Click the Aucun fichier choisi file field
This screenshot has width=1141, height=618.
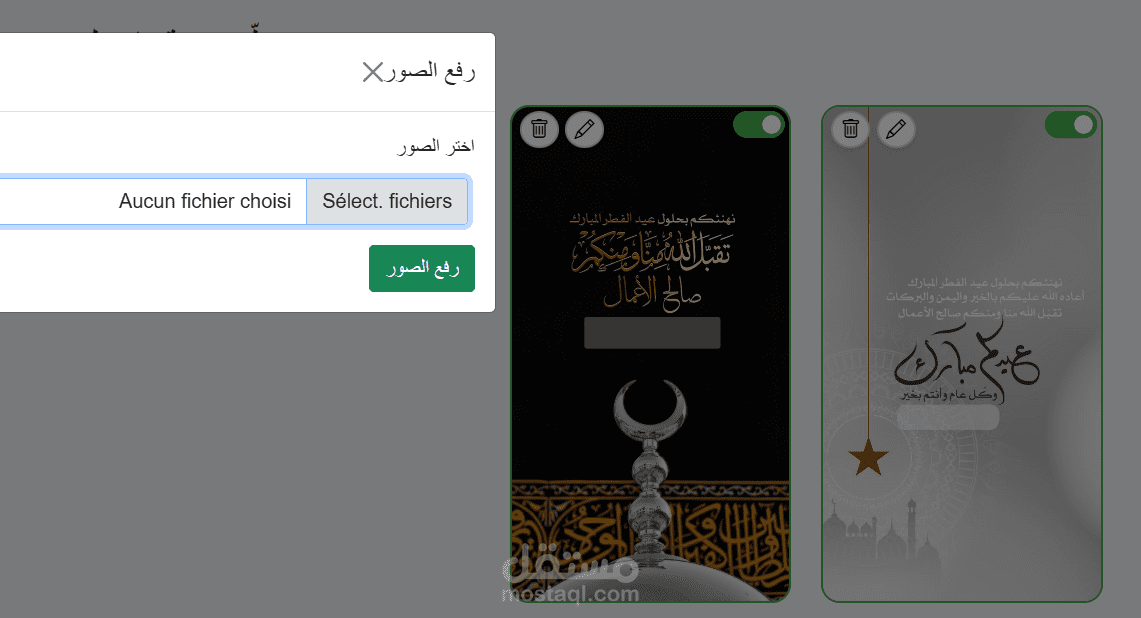(152, 201)
